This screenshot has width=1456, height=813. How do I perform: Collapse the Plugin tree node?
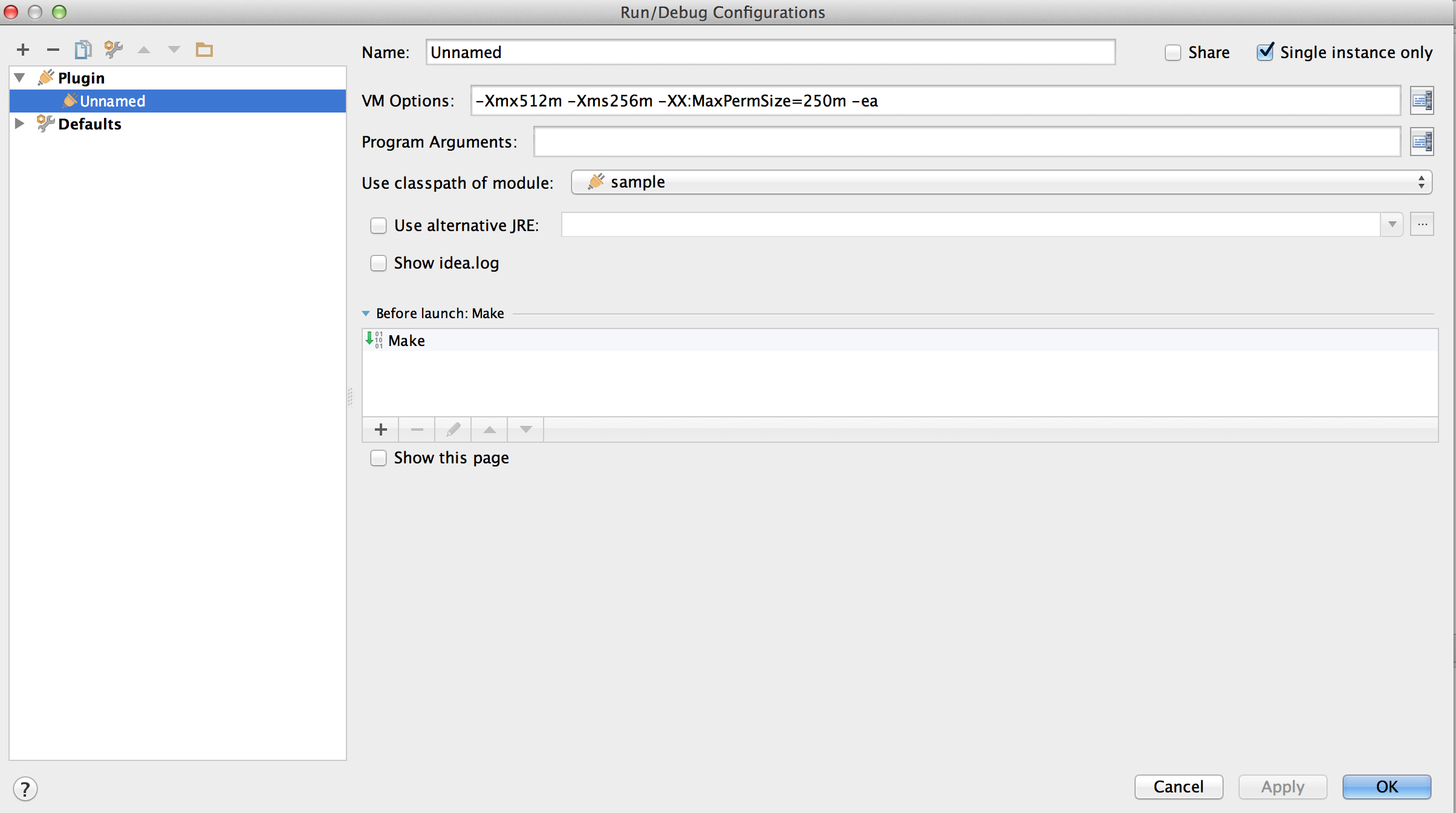[19, 77]
